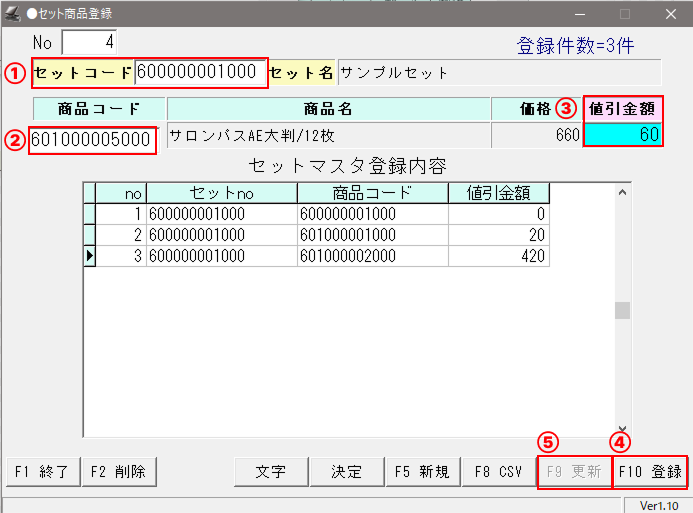Click the セットコード input field
693x513 pixels.
(x=201, y=72)
